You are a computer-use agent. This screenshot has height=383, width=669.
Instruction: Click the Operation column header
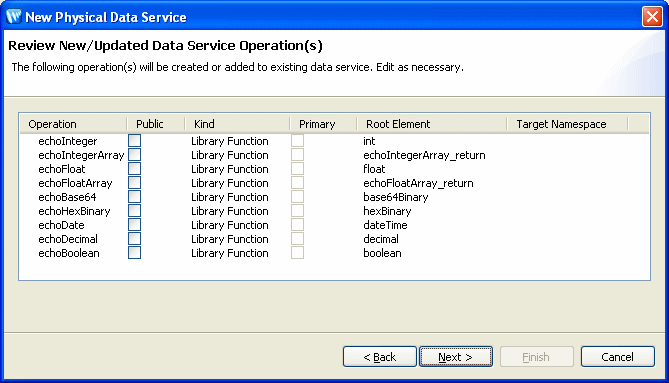(73, 124)
